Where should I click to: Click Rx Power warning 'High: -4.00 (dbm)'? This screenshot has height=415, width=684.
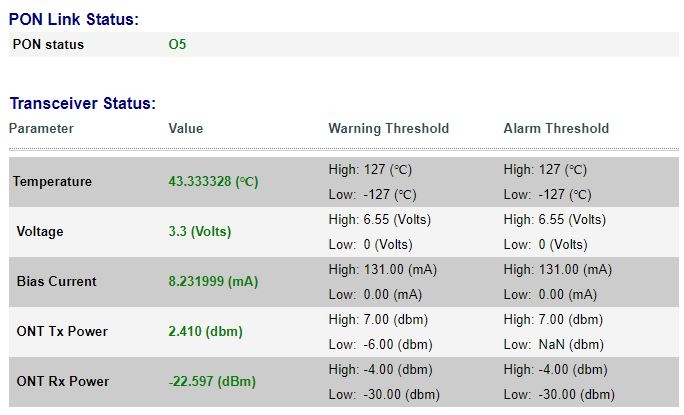[x=380, y=370]
